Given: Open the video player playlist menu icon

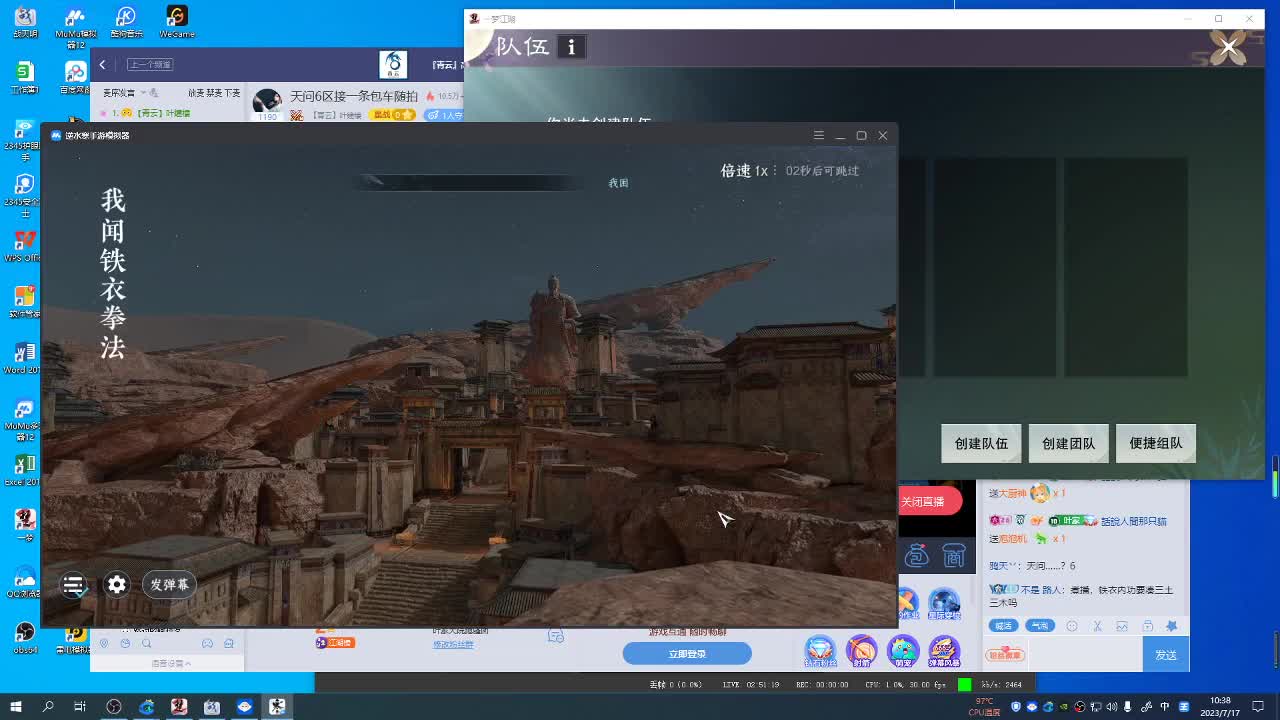Looking at the screenshot, I should point(74,585).
